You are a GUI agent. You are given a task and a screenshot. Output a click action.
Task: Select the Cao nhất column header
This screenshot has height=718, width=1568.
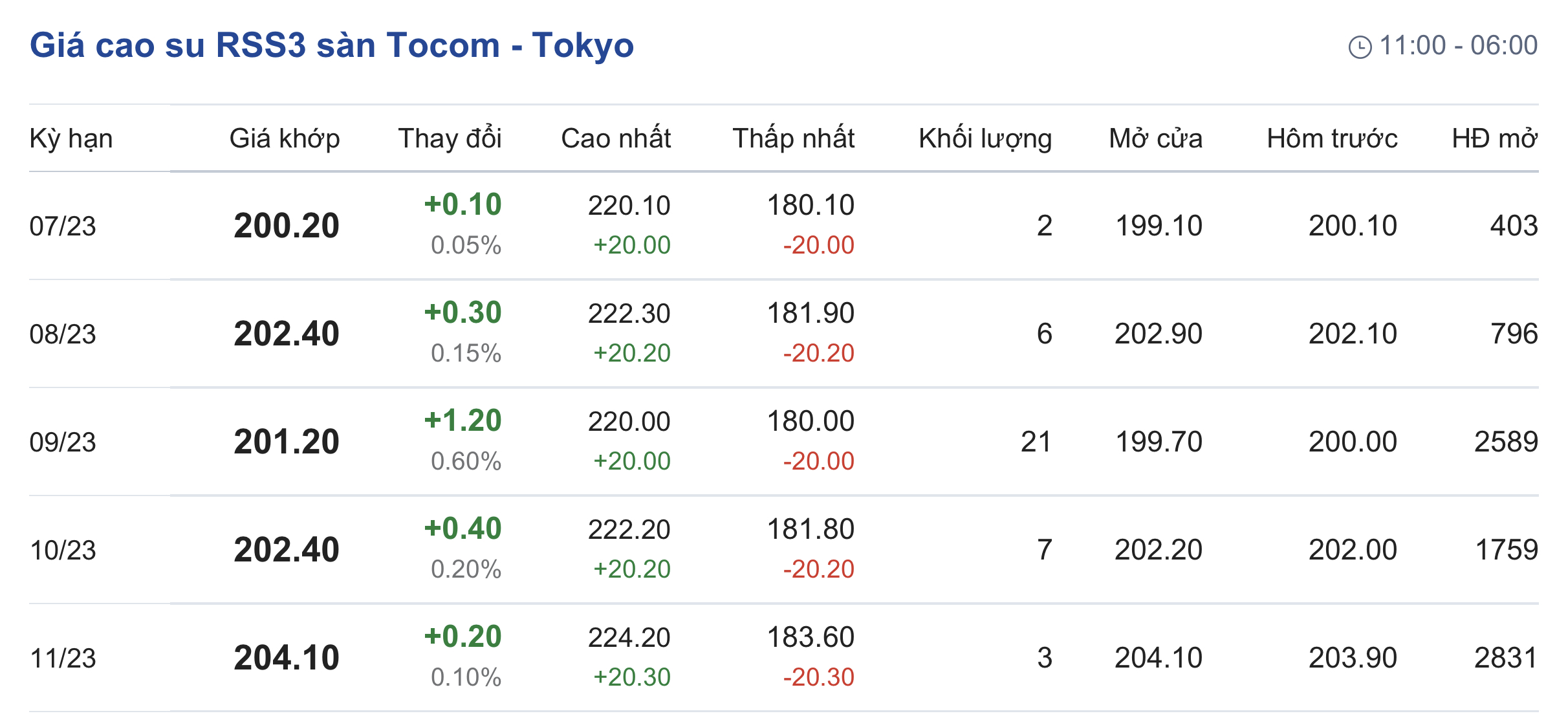point(616,139)
